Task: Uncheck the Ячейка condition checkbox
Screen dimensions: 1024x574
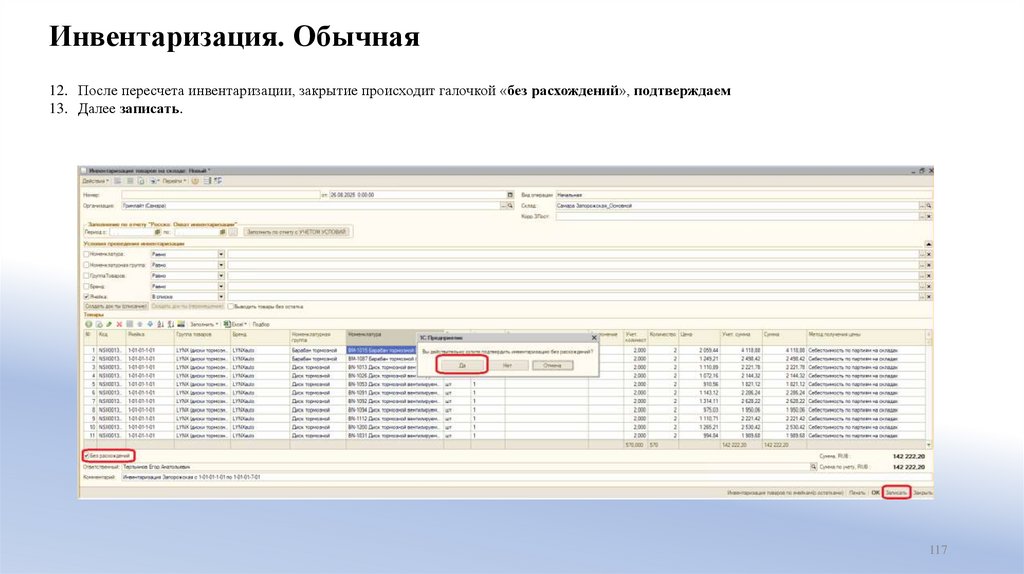Action: click(x=86, y=296)
